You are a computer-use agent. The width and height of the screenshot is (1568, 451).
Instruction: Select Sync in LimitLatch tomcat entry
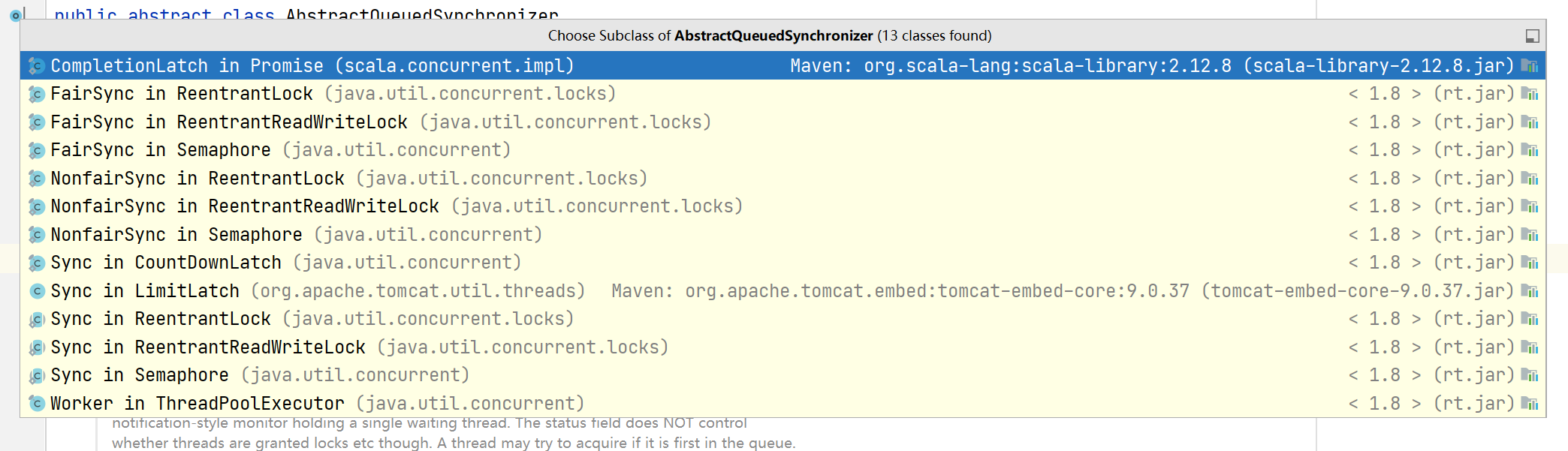(x=317, y=291)
